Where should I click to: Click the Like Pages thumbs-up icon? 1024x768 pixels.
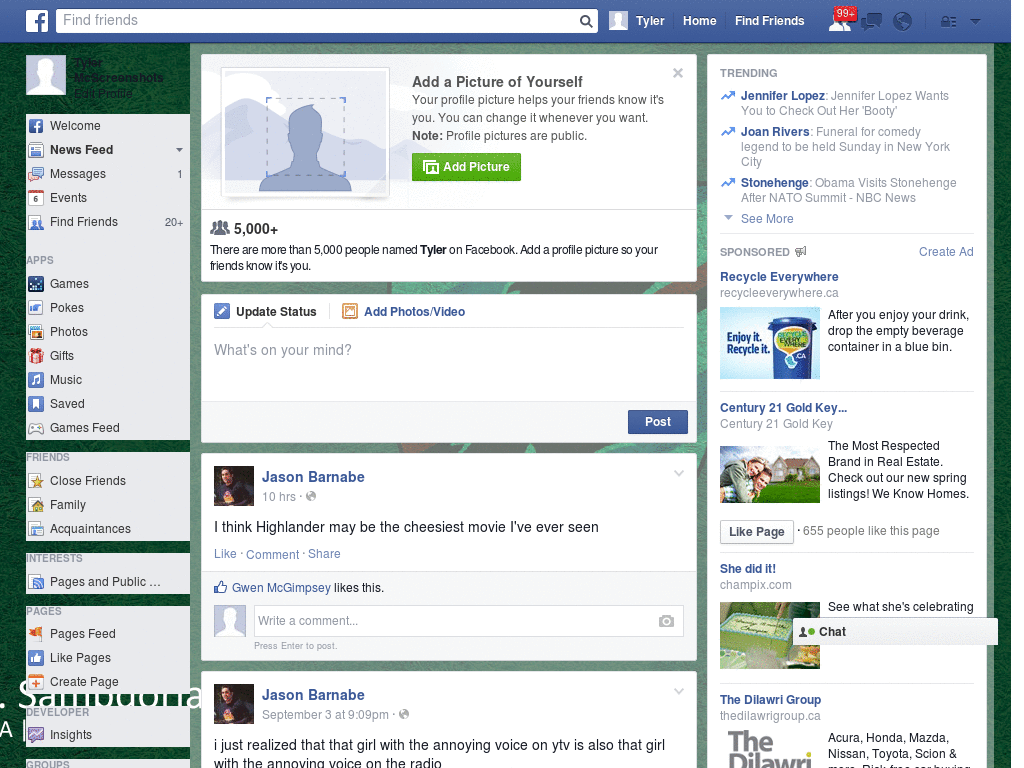(36, 658)
